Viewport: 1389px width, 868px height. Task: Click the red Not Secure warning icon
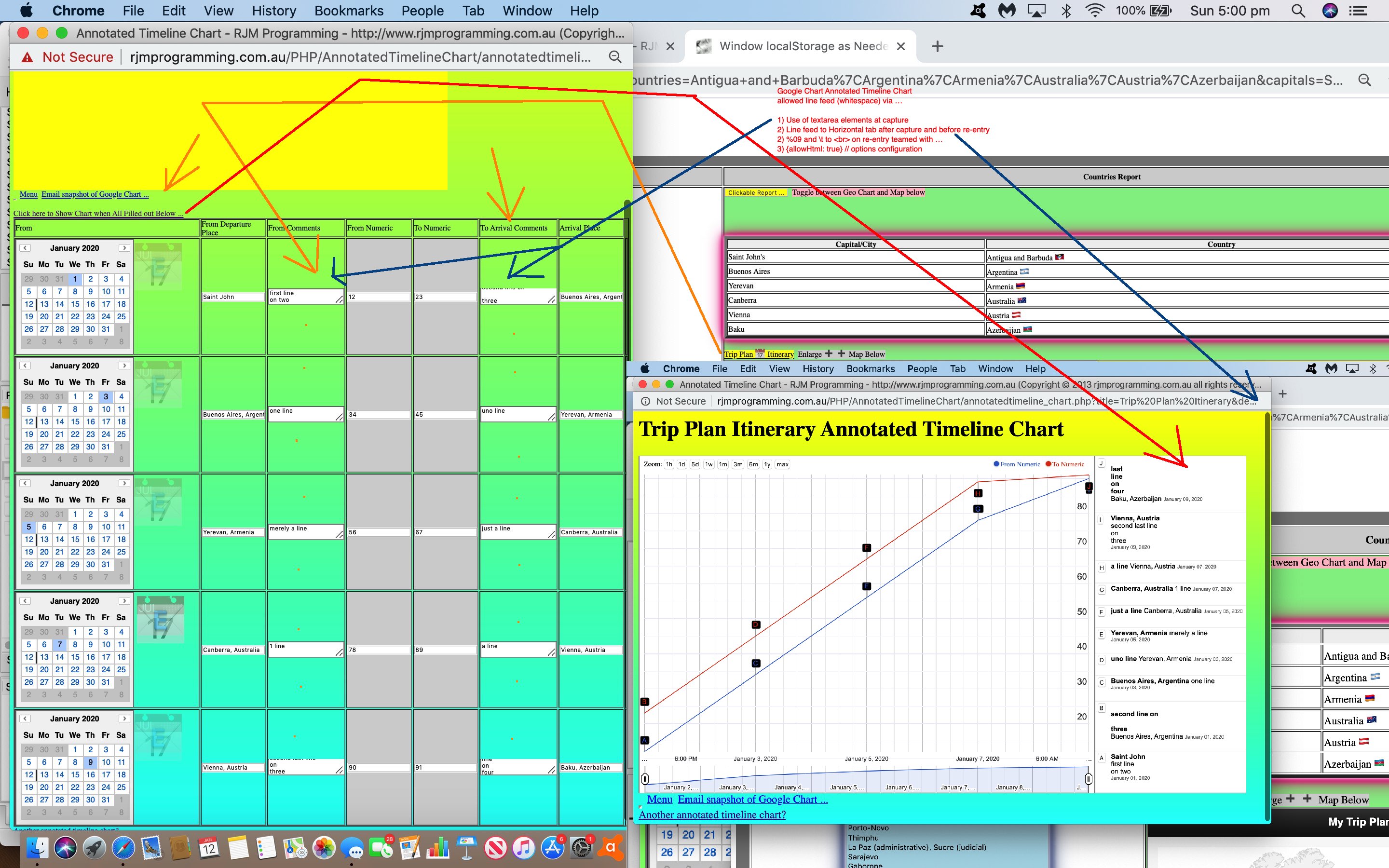tap(27, 57)
